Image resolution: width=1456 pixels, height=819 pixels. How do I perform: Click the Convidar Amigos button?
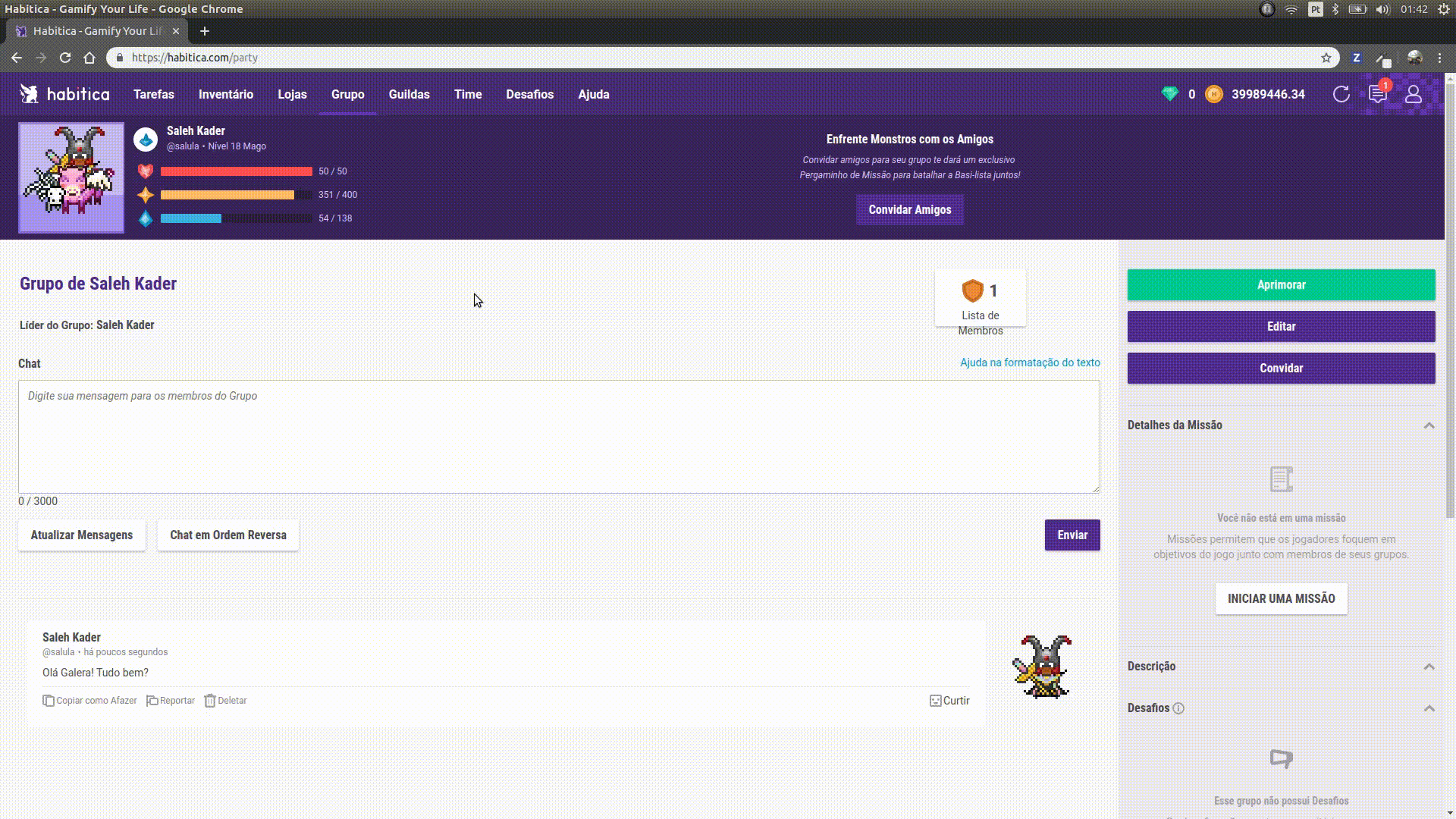click(910, 210)
